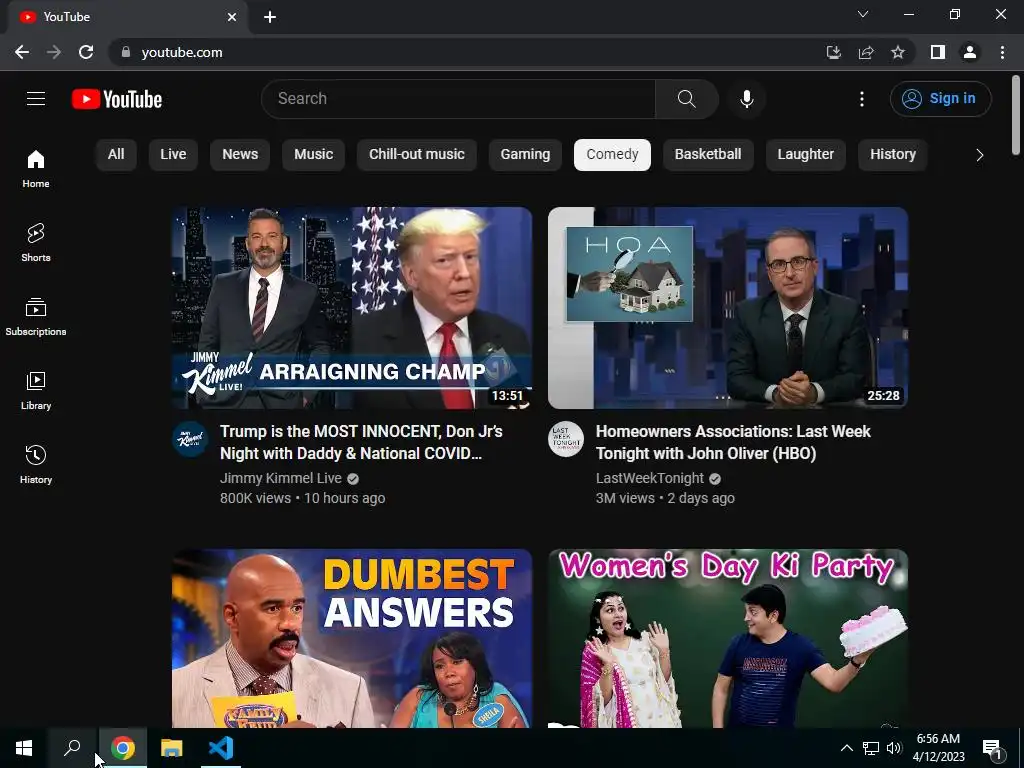Show more category chips with right arrow

click(979, 155)
